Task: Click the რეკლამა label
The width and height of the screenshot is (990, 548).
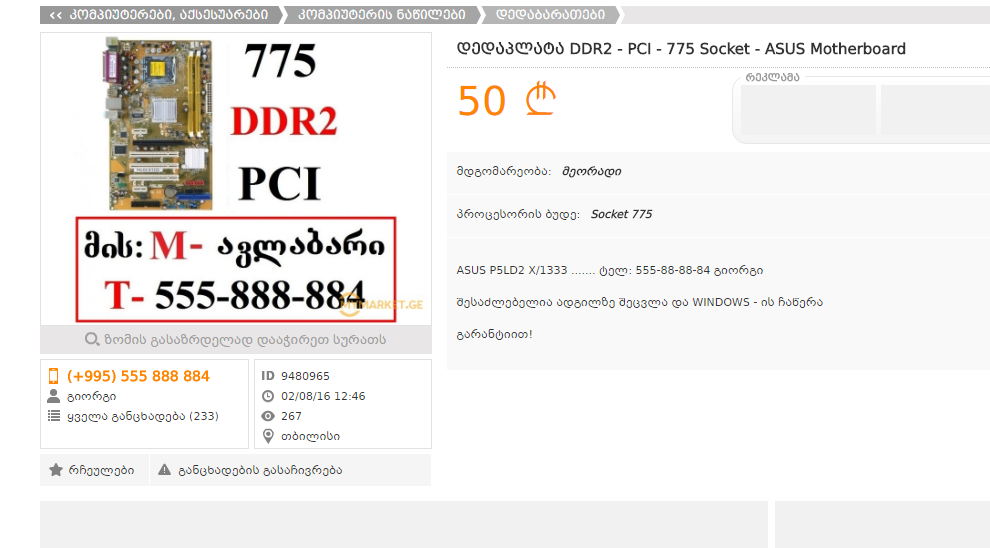Action: point(772,77)
